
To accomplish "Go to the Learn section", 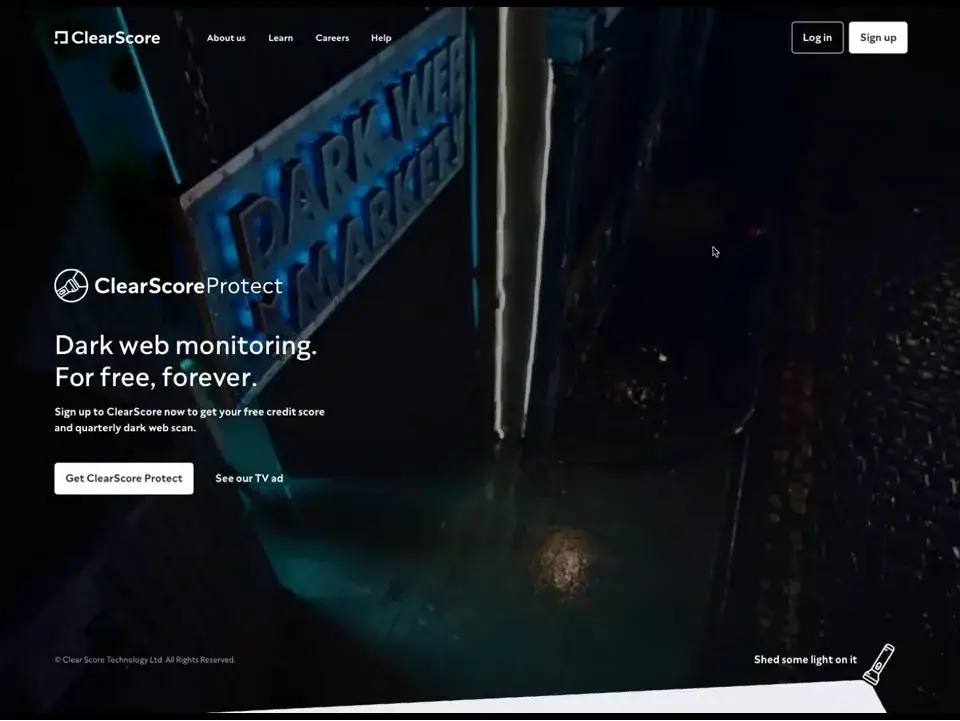I will (280, 38).
